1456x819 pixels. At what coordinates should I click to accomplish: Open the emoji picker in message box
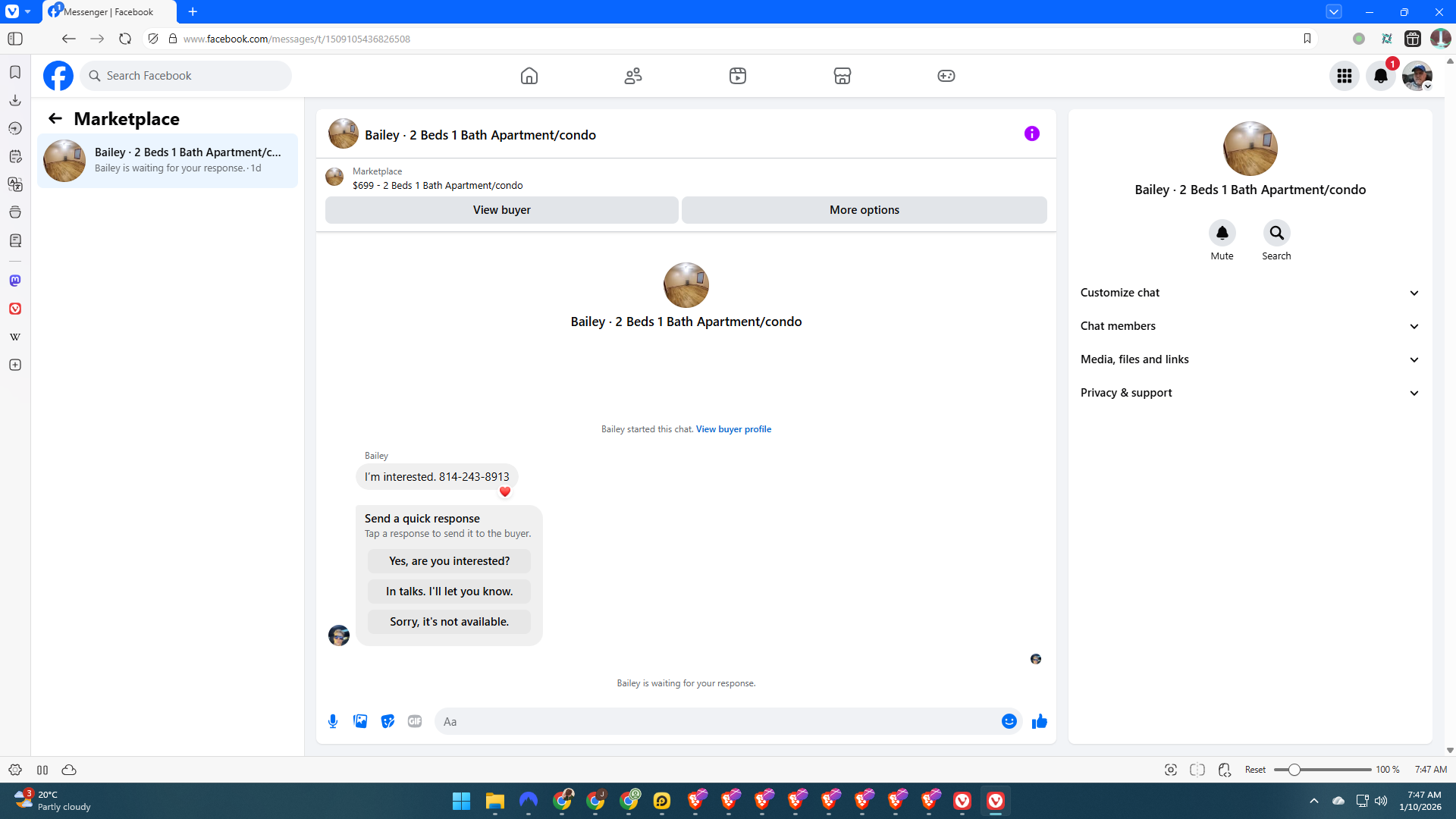point(1009,721)
